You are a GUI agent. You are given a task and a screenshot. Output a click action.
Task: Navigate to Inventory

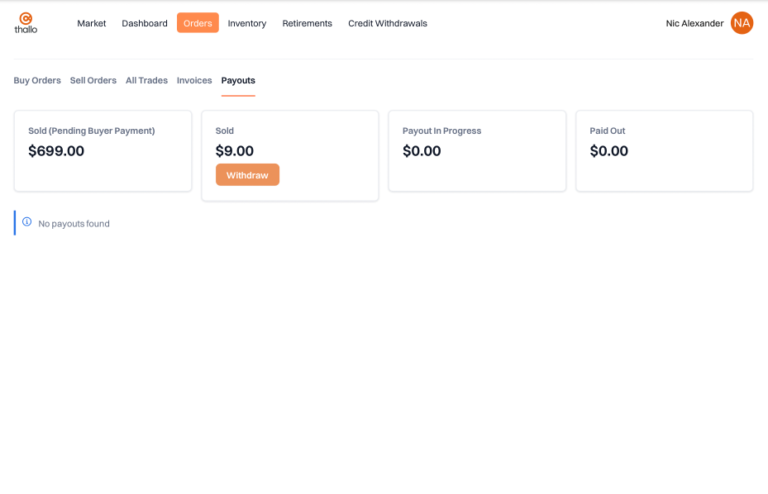[247, 23]
